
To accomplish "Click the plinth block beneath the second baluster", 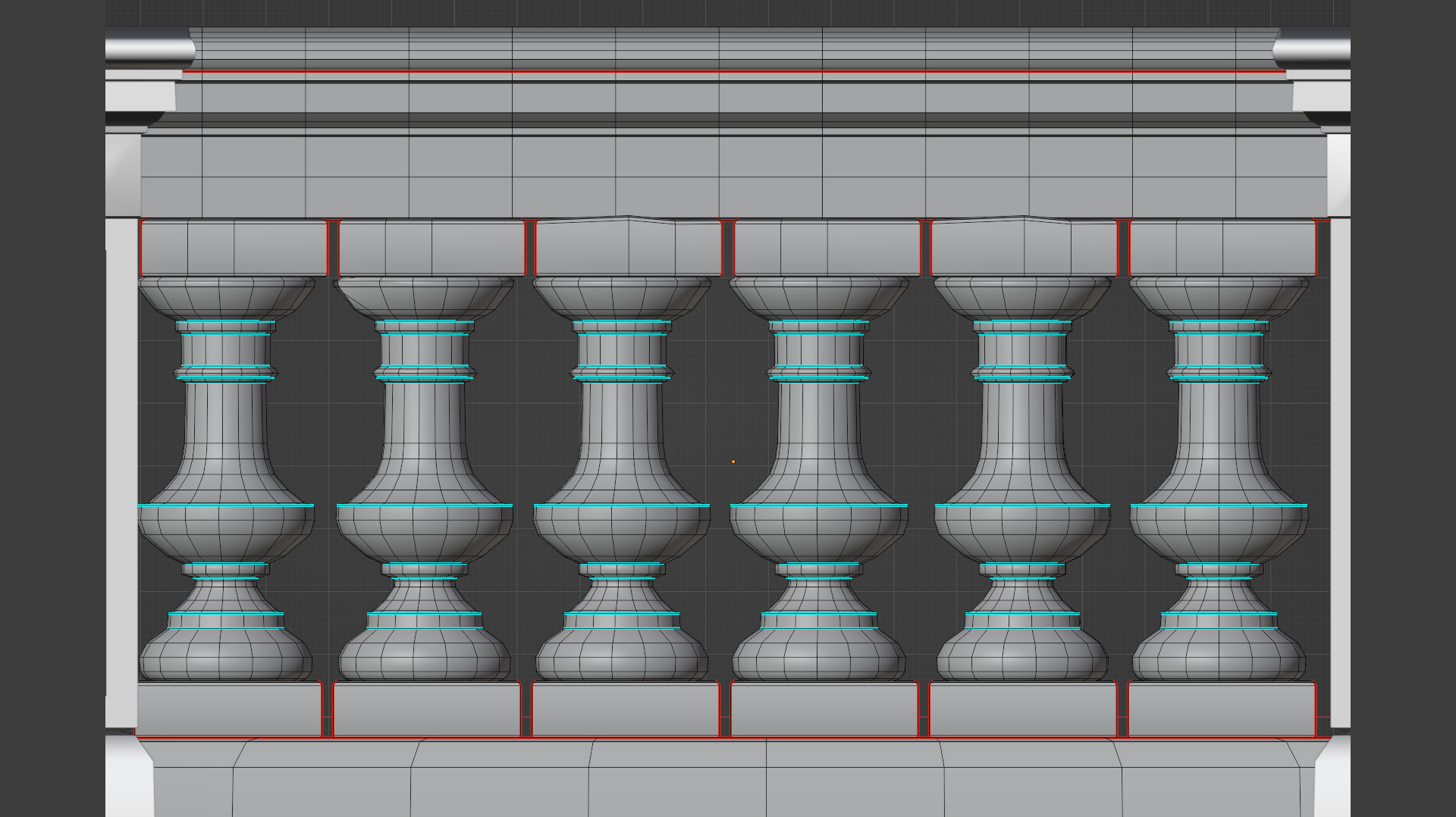I will click(427, 709).
